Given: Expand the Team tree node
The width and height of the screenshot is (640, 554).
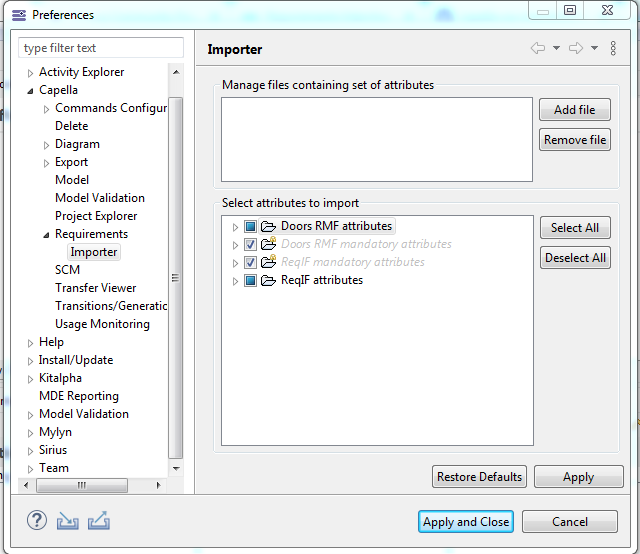Looking at the screenshot, I should coord(30,469).
